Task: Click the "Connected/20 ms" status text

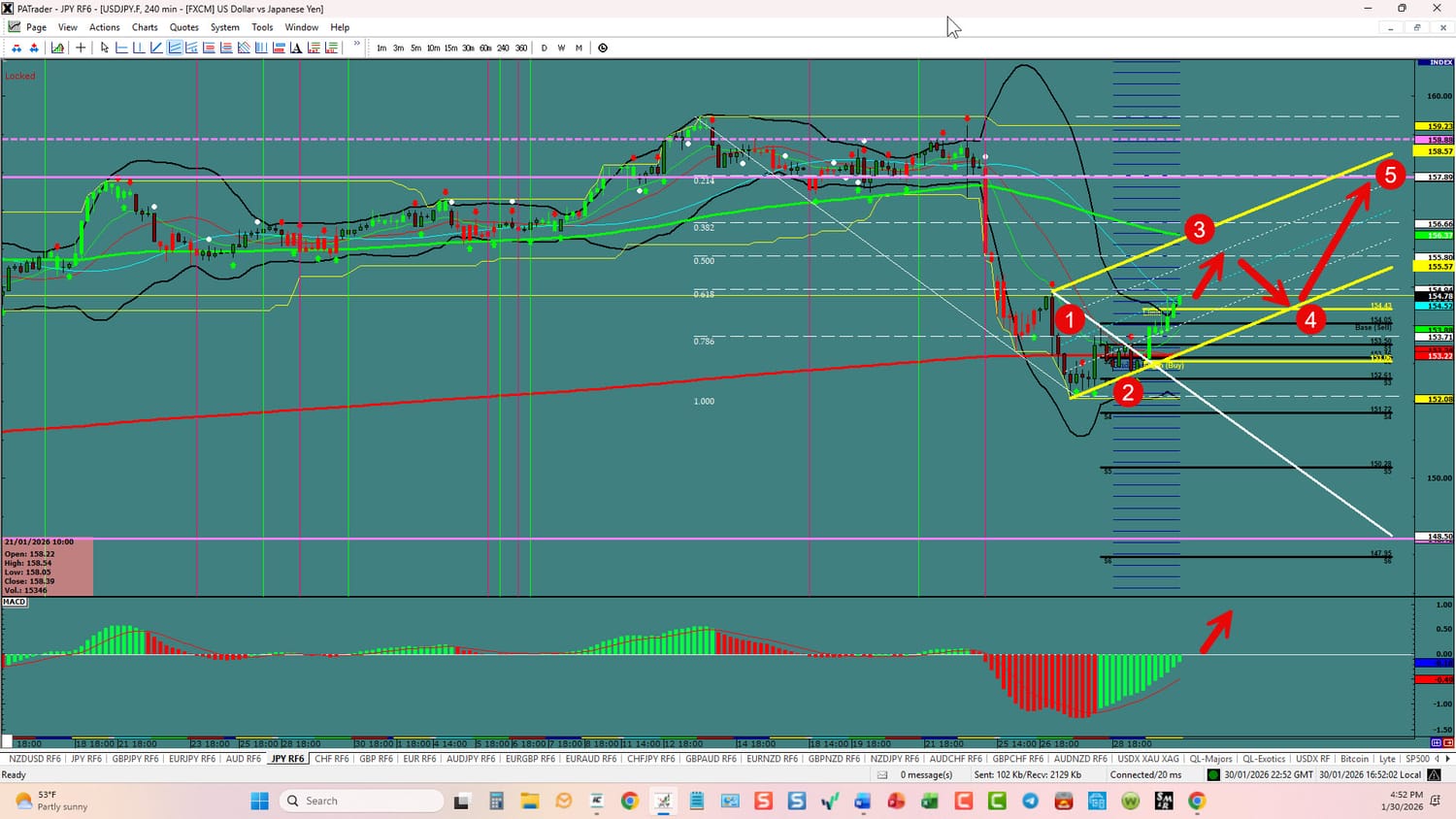Action: (1146, 775)
